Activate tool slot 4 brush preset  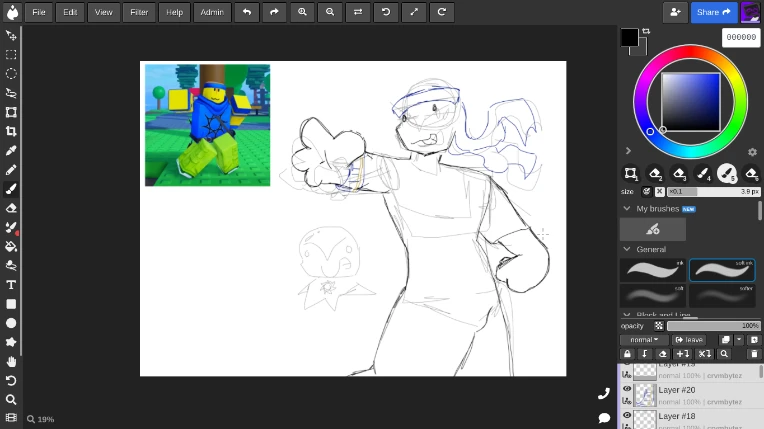pyautogui.click(x=703, y=174)
